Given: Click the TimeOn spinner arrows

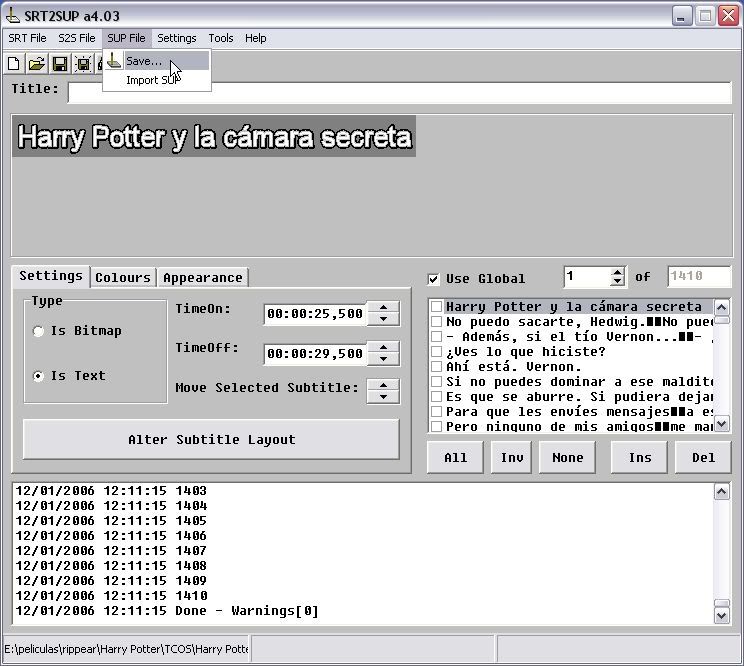Looking at the screenshot, I should [x=383, y=313].
